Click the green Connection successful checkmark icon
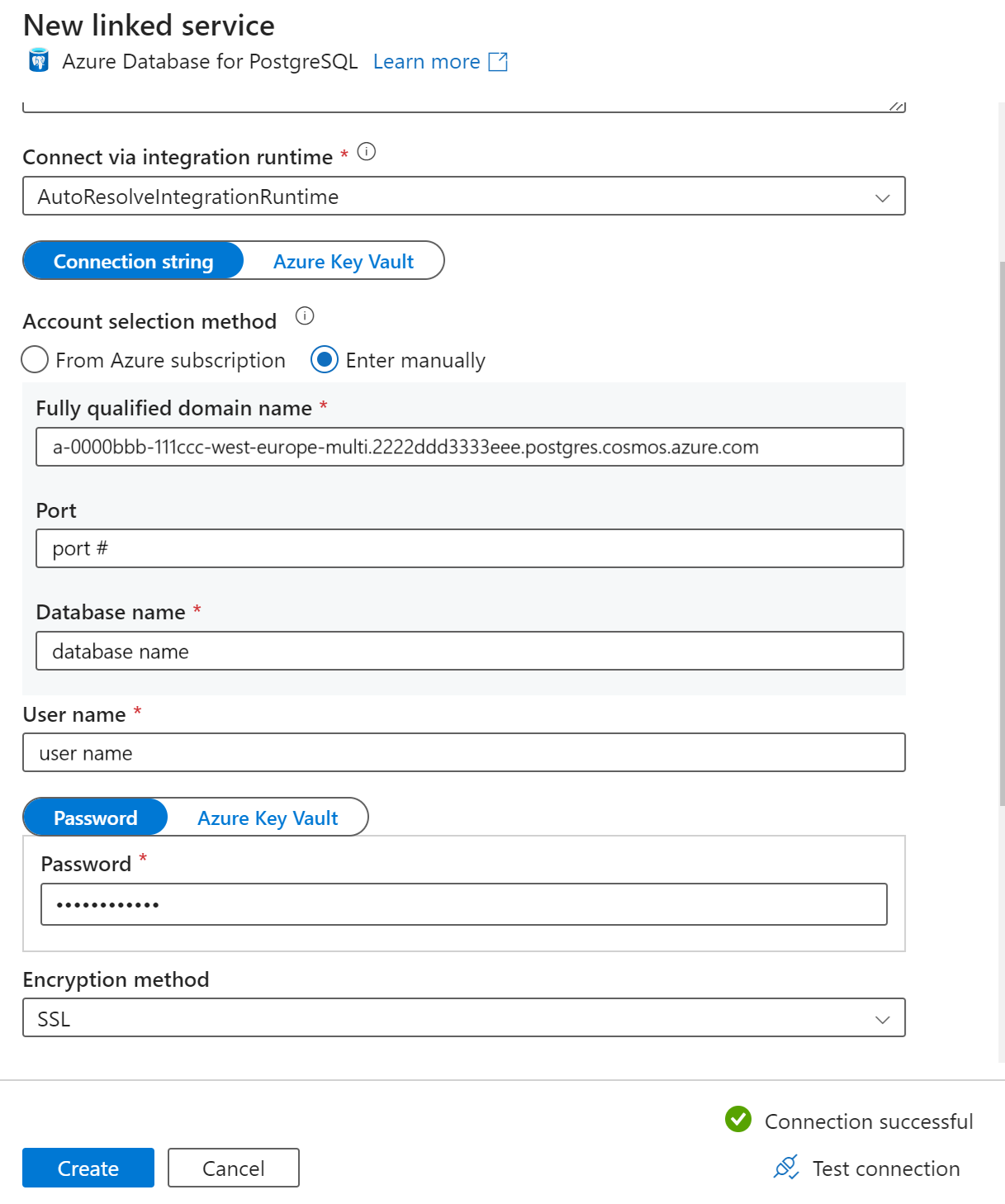 coord(737,1120)
